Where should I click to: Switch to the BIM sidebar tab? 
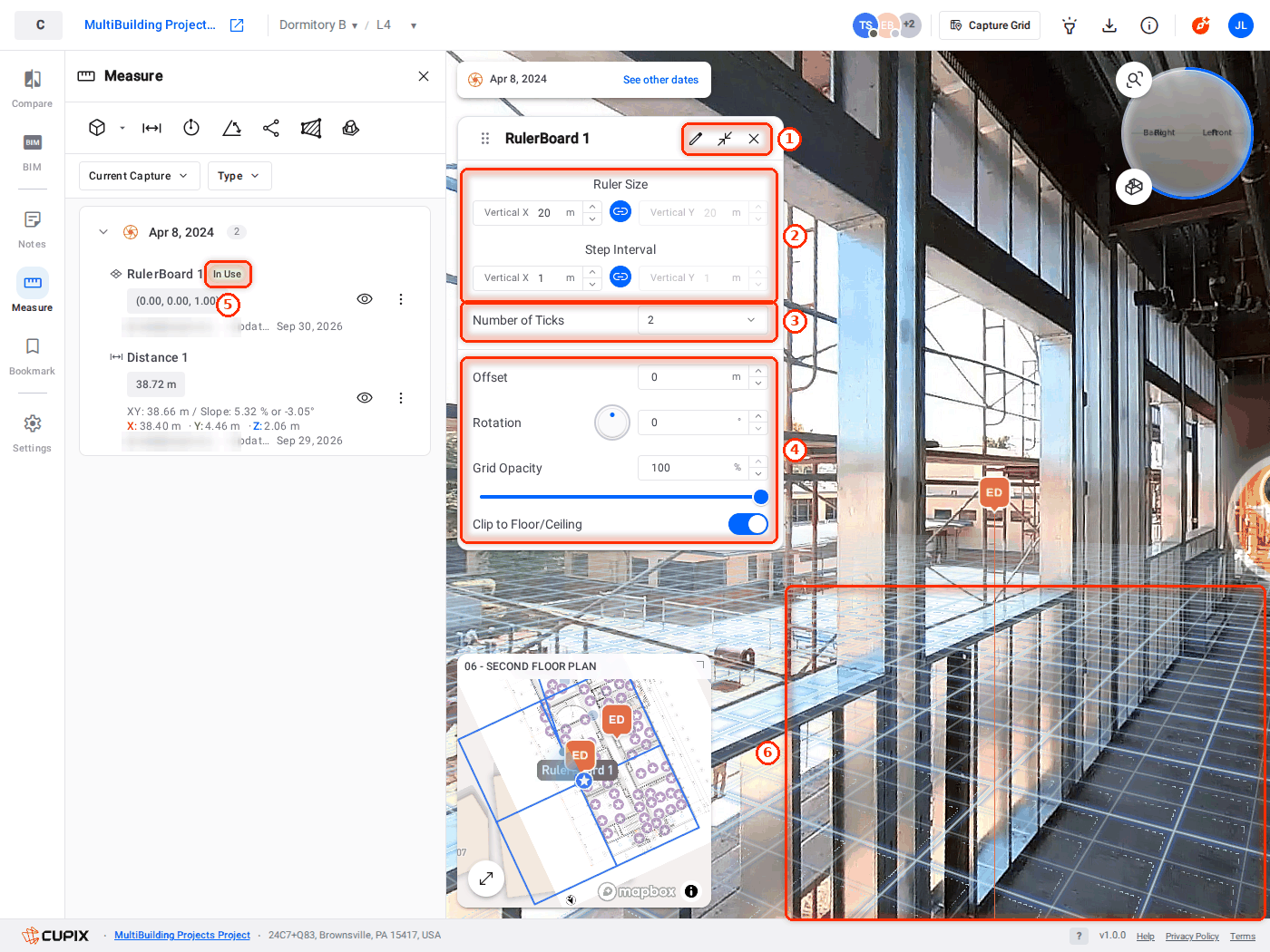click(32, 151)
